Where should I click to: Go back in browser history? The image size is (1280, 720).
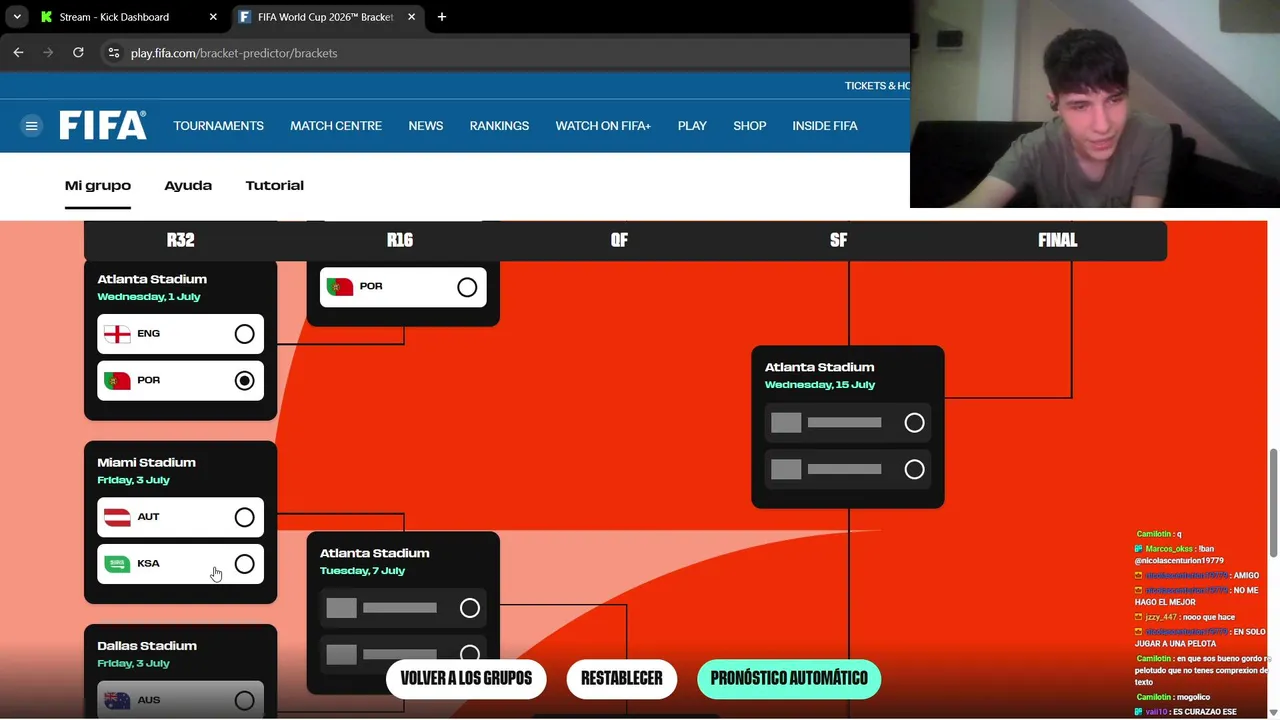coord(18,52)
